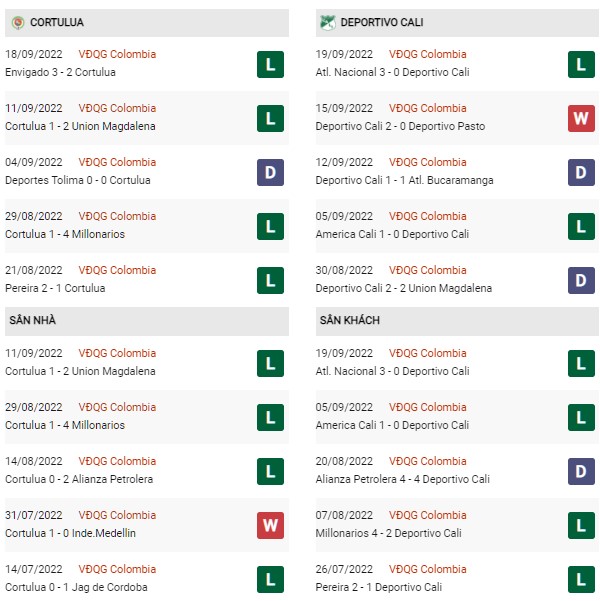The height and width of the screenshot is (601, 600).
Task: Click the D badge for Deportivo Cali 2 - 2 Union Magdalena
Action: point(581,281)
